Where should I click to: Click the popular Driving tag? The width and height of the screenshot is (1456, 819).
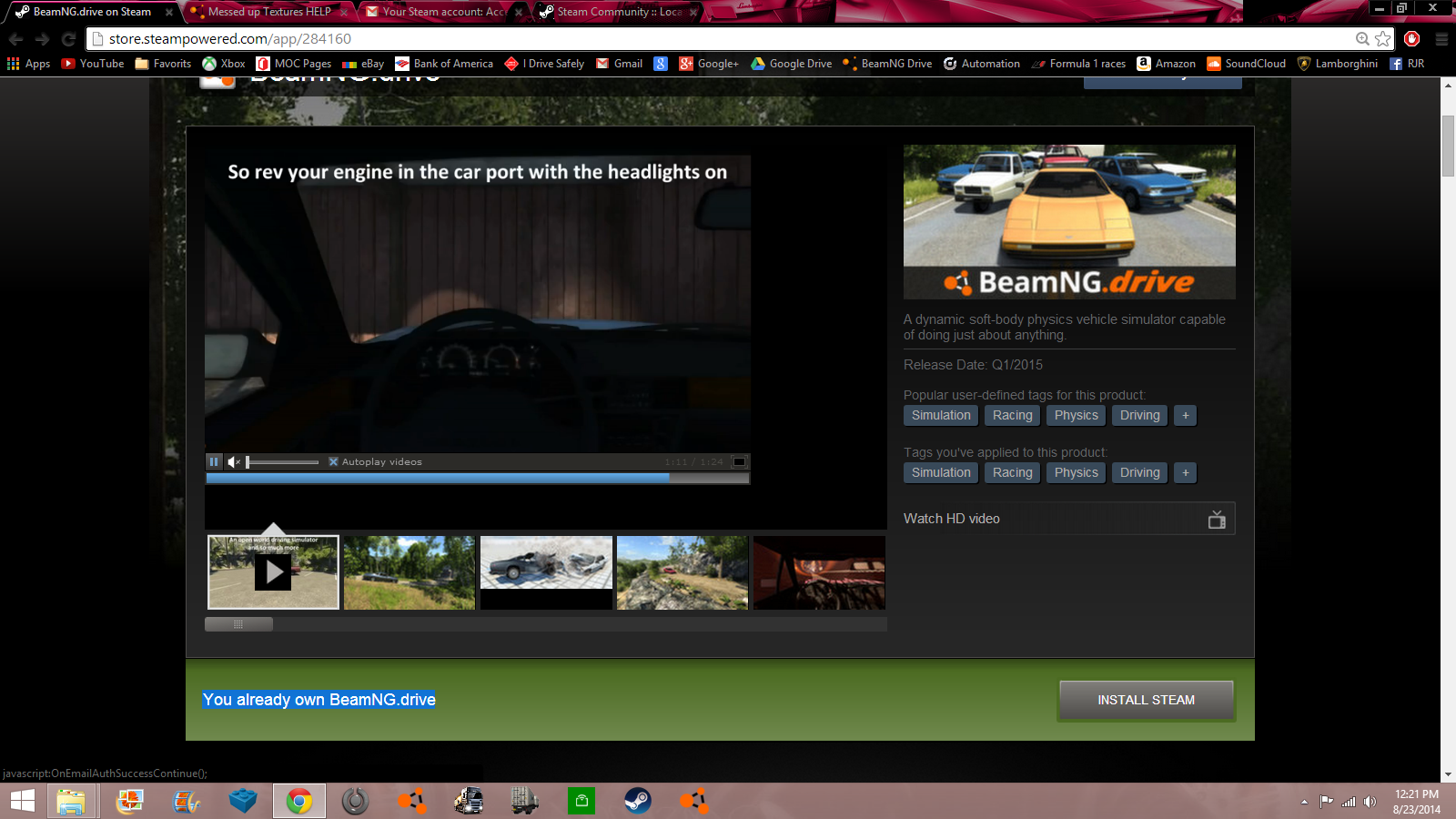point(1140,415)
